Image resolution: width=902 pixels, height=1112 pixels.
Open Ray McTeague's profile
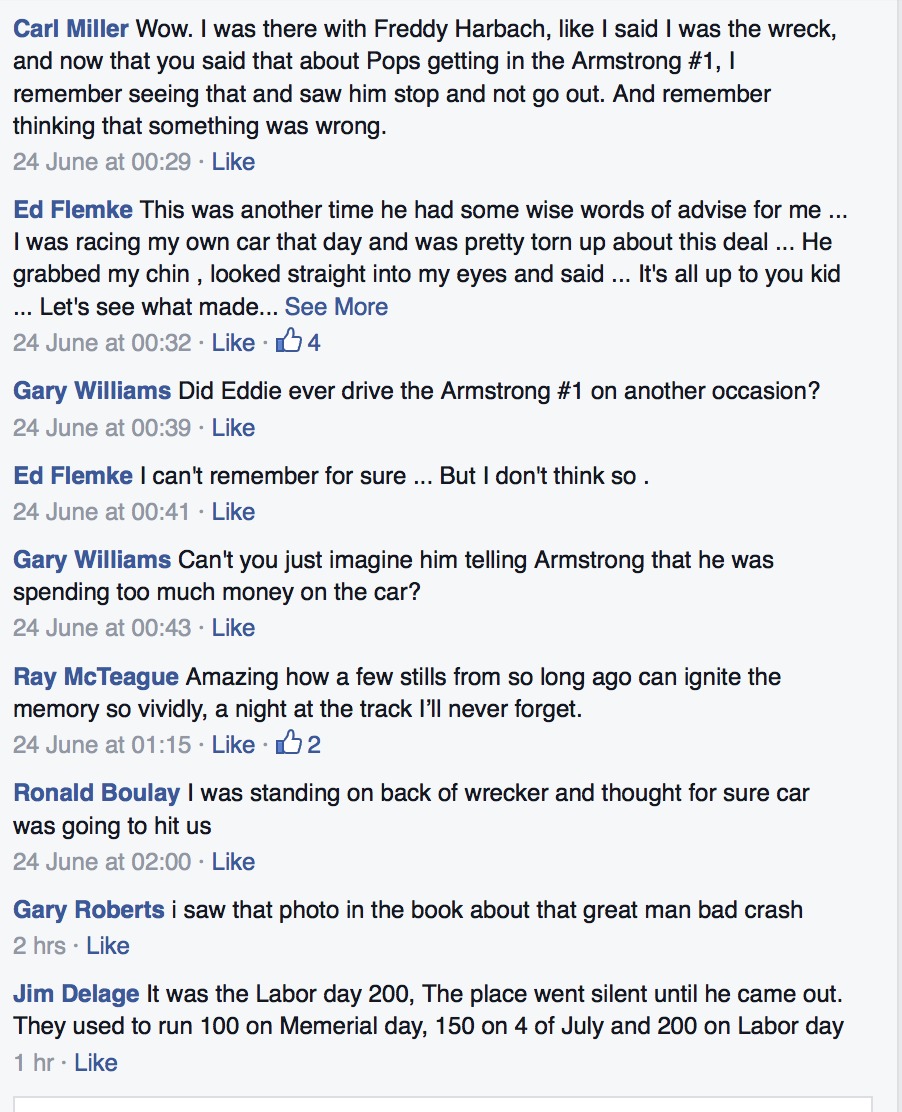click(96, 677)
